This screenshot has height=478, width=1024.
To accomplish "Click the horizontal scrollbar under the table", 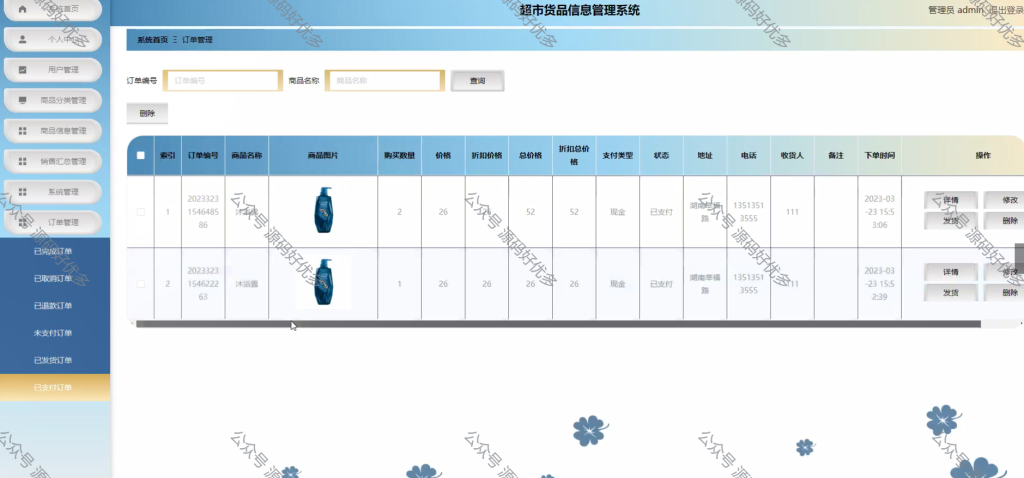I will (x=558, y=324).
